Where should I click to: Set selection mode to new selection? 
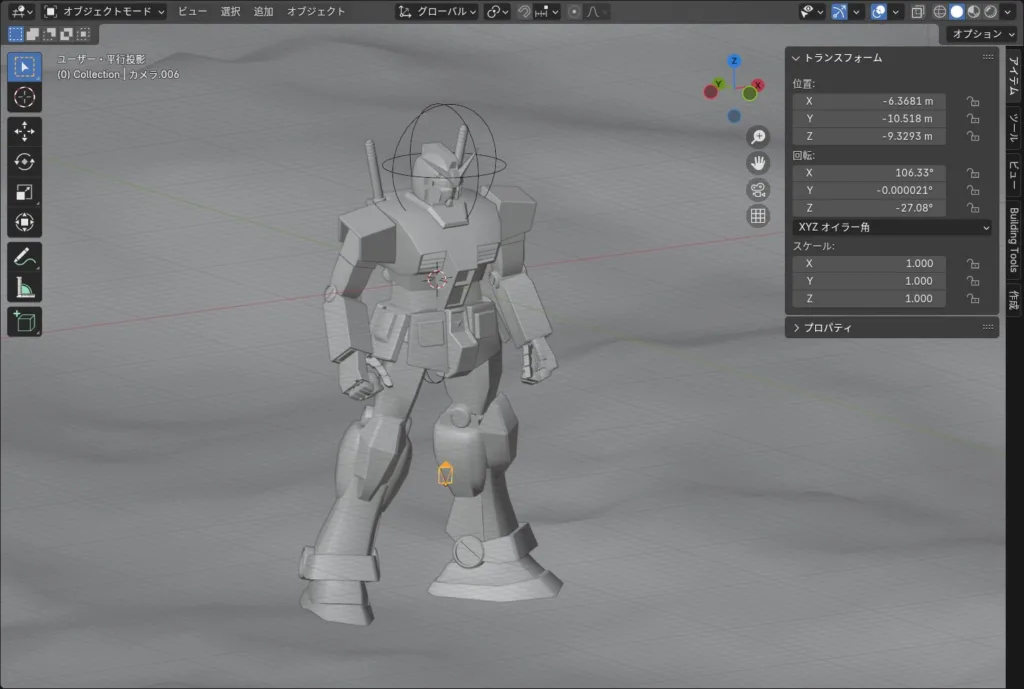15,34
